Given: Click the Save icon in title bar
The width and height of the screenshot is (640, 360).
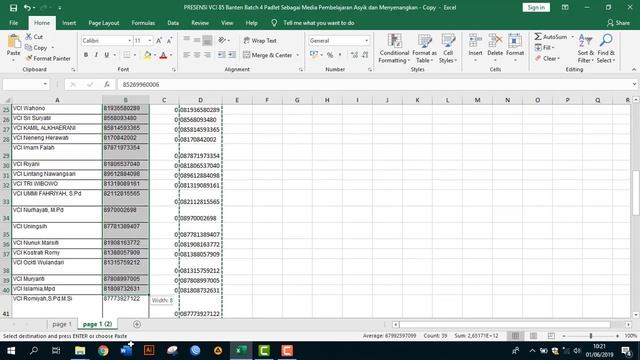Looking at the screenshot, I should (13, 8).
